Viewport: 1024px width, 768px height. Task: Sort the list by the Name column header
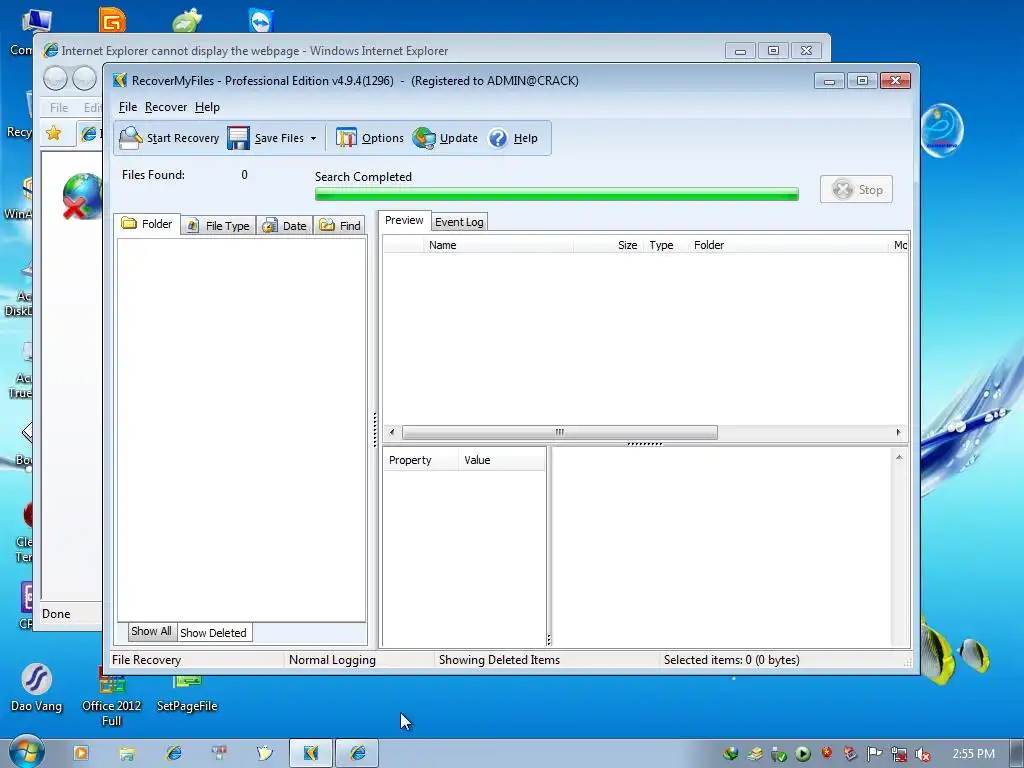[x=498, y=245]
